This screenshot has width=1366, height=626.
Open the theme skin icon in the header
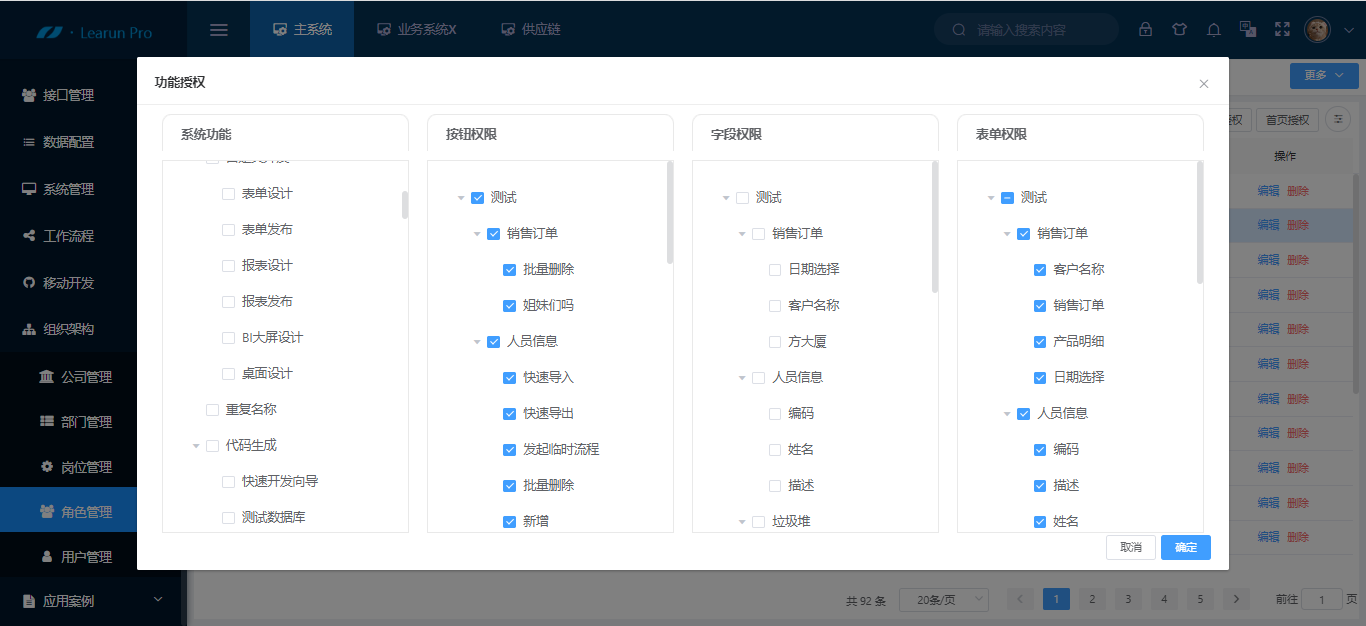pos(1180,29)
